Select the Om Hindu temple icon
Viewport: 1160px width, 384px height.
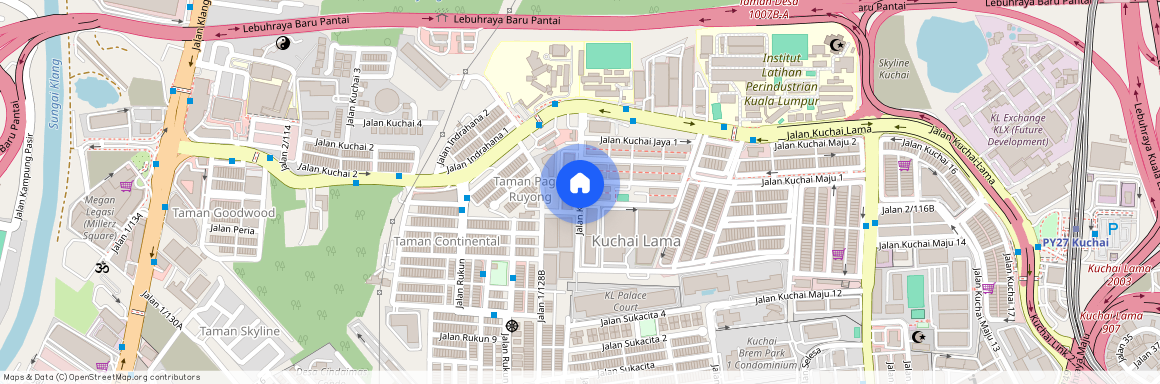point(101,268)
